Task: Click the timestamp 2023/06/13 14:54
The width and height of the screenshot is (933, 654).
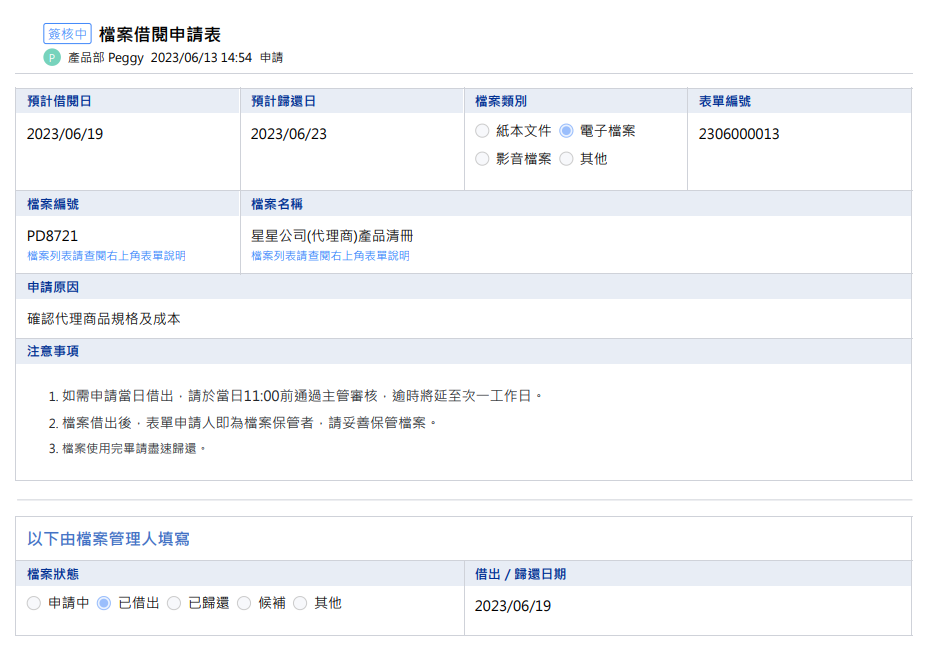Action: coord(201,58)
